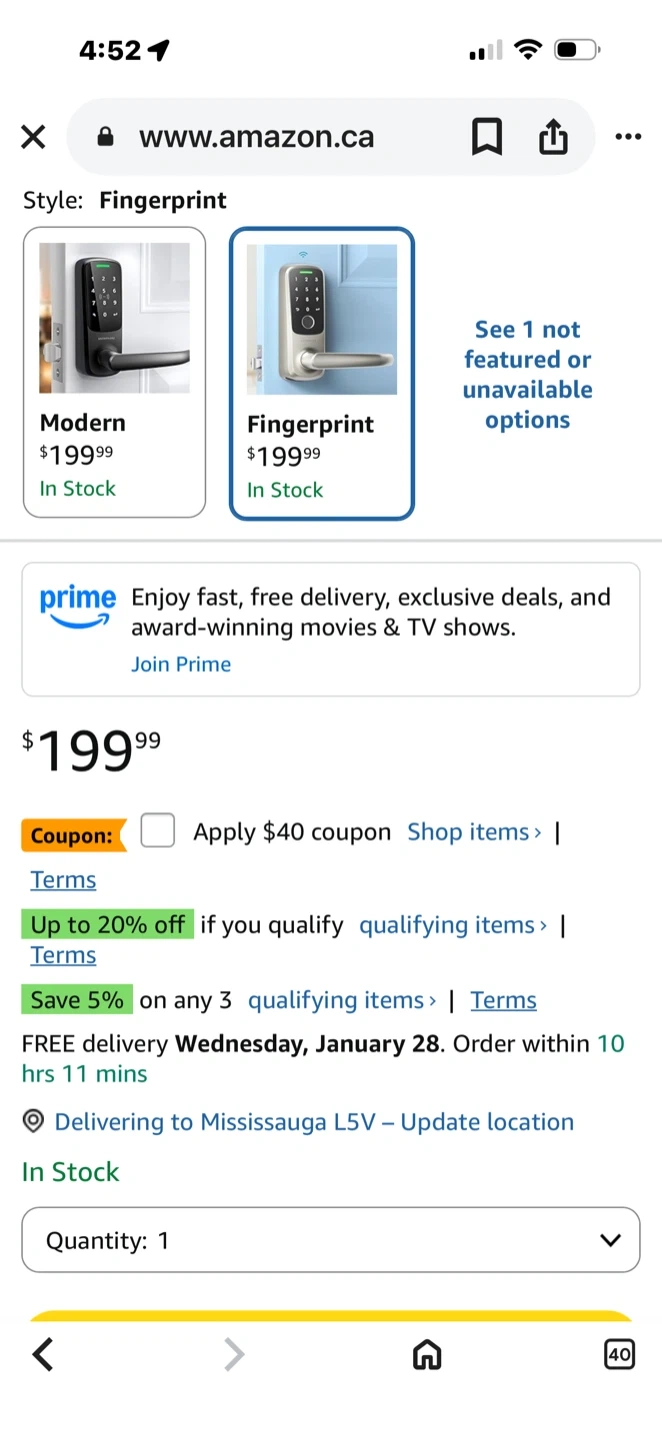The height and width of the screenshot is (1440, 662).
Task: Click Update location delivery link
Action: (x=487, y=1122)
